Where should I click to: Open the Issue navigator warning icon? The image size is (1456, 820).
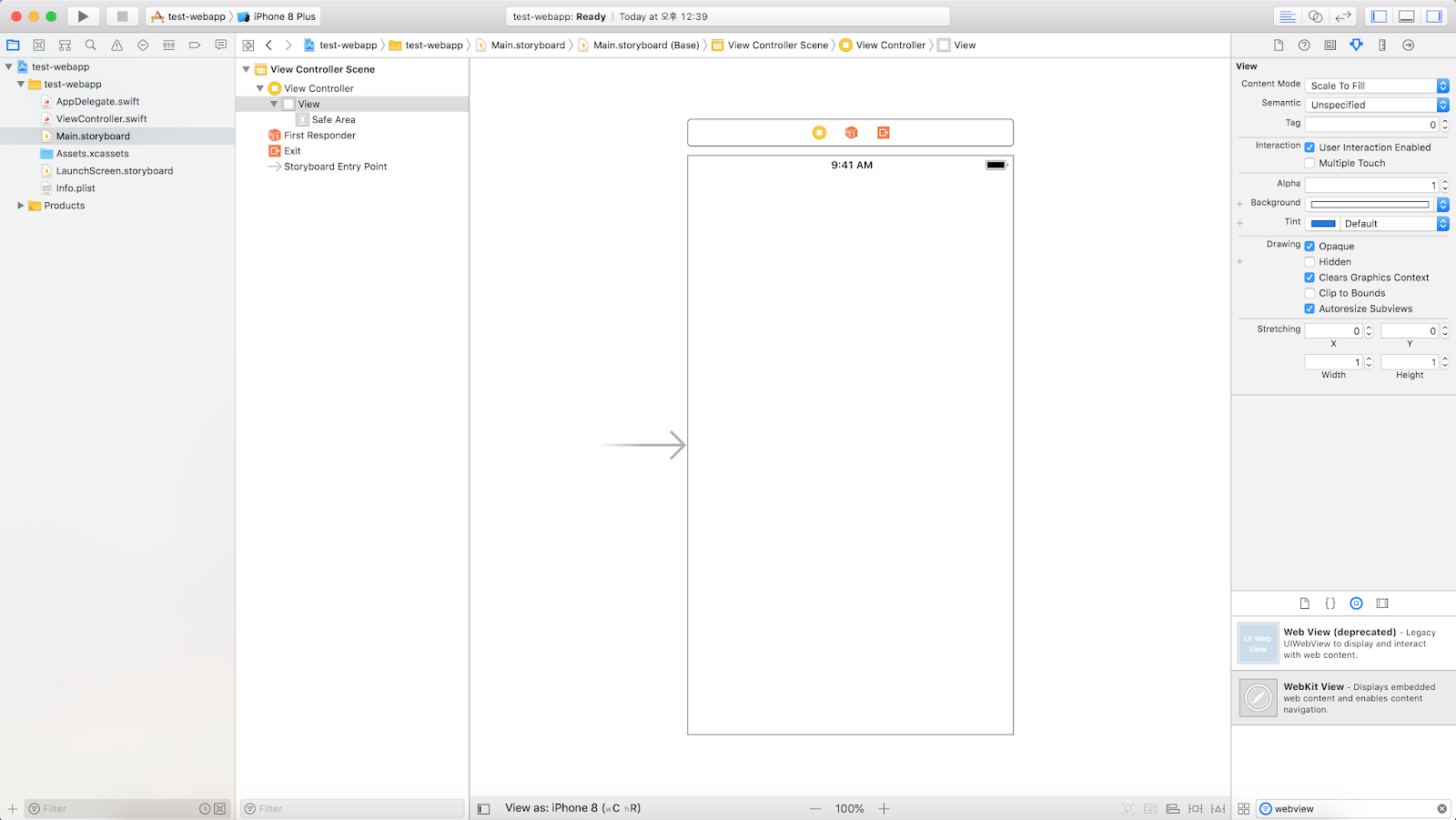(x=116, y=44)
